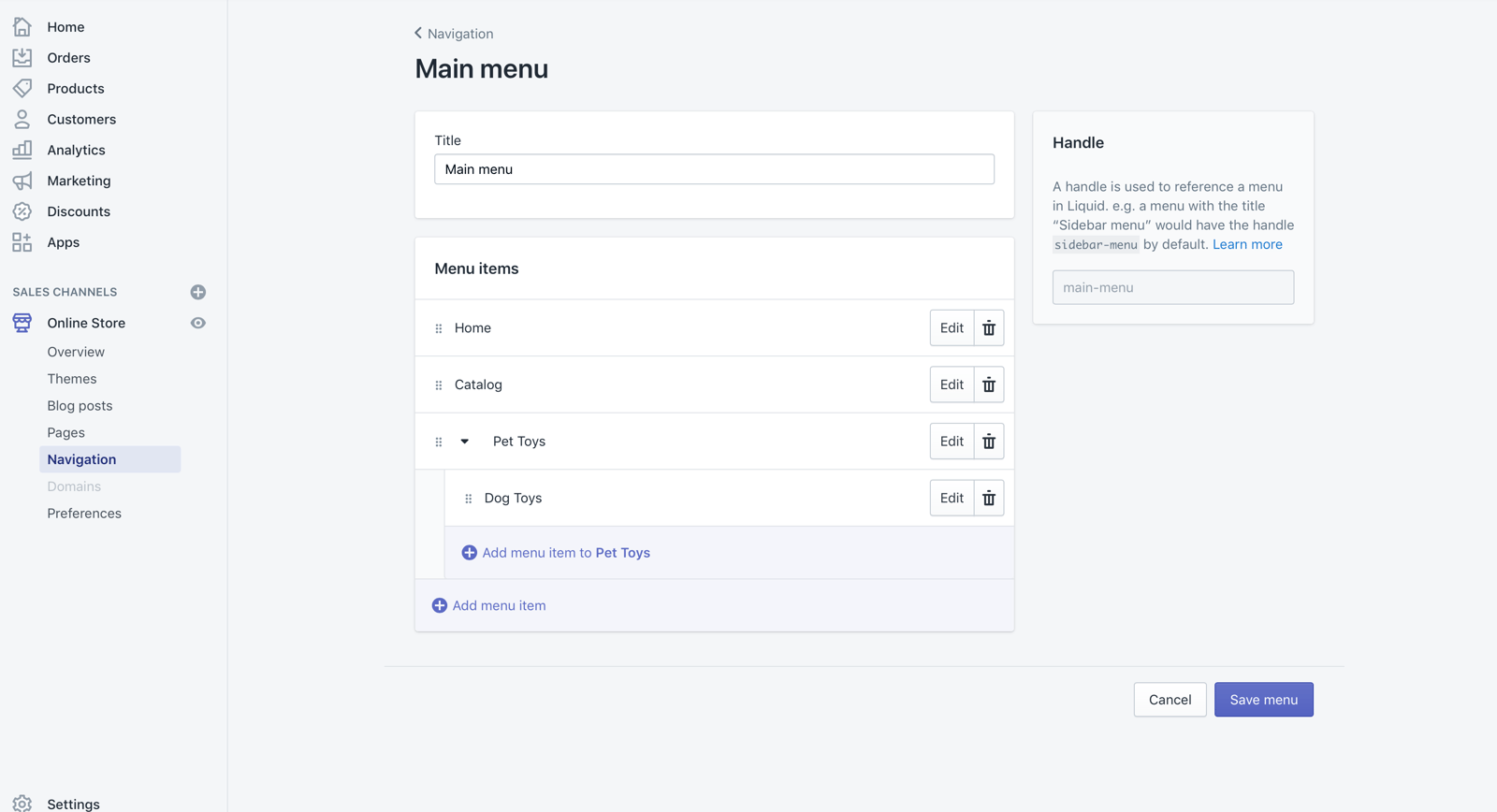1497x812 pixels.
Task: Open Settings in the sidebar
Action: pyautogui.click(x=73, y=804)
